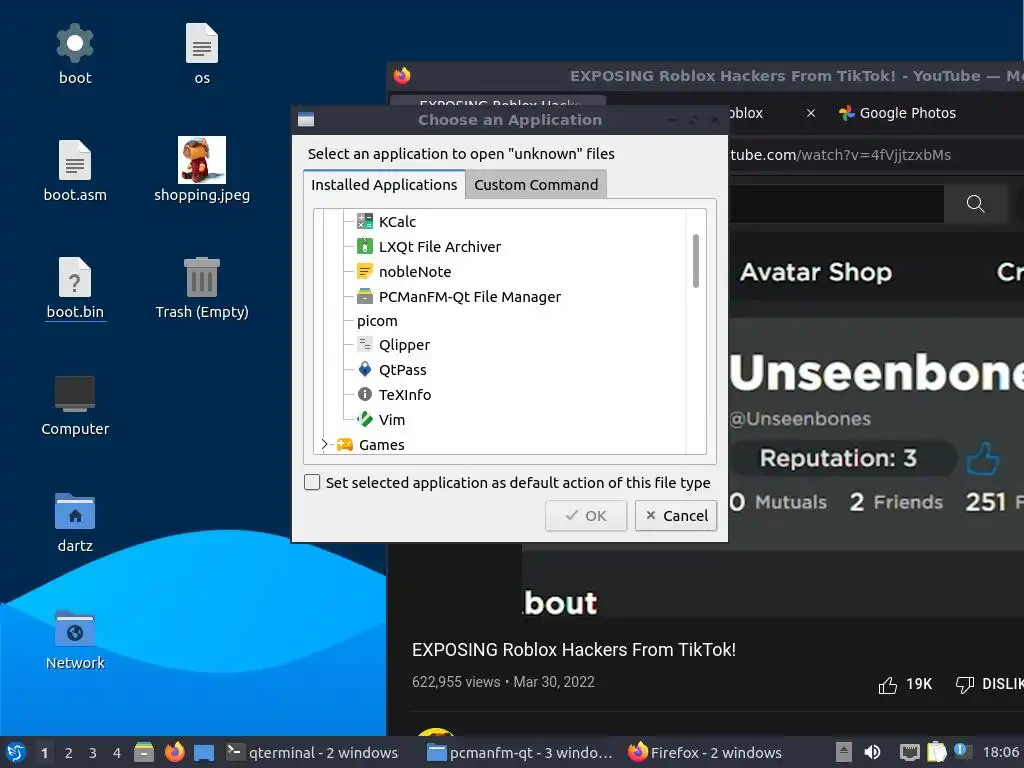1024x768 pixels.
Task: Select picom in the list
Action: point(377,321)
